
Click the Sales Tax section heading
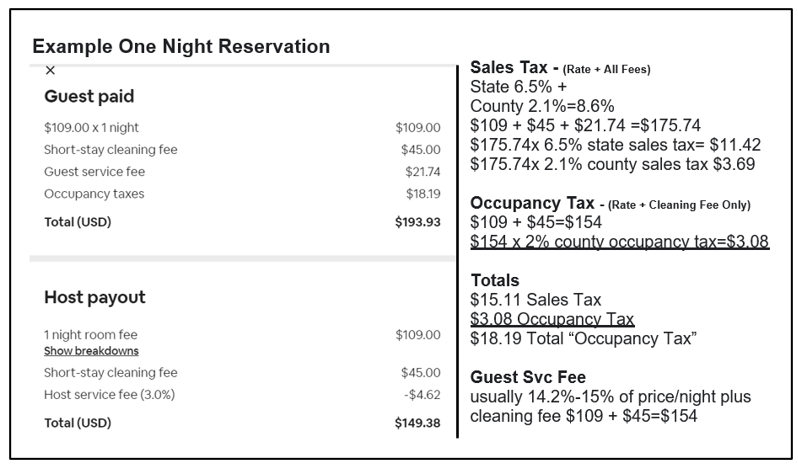click(514, 68)
